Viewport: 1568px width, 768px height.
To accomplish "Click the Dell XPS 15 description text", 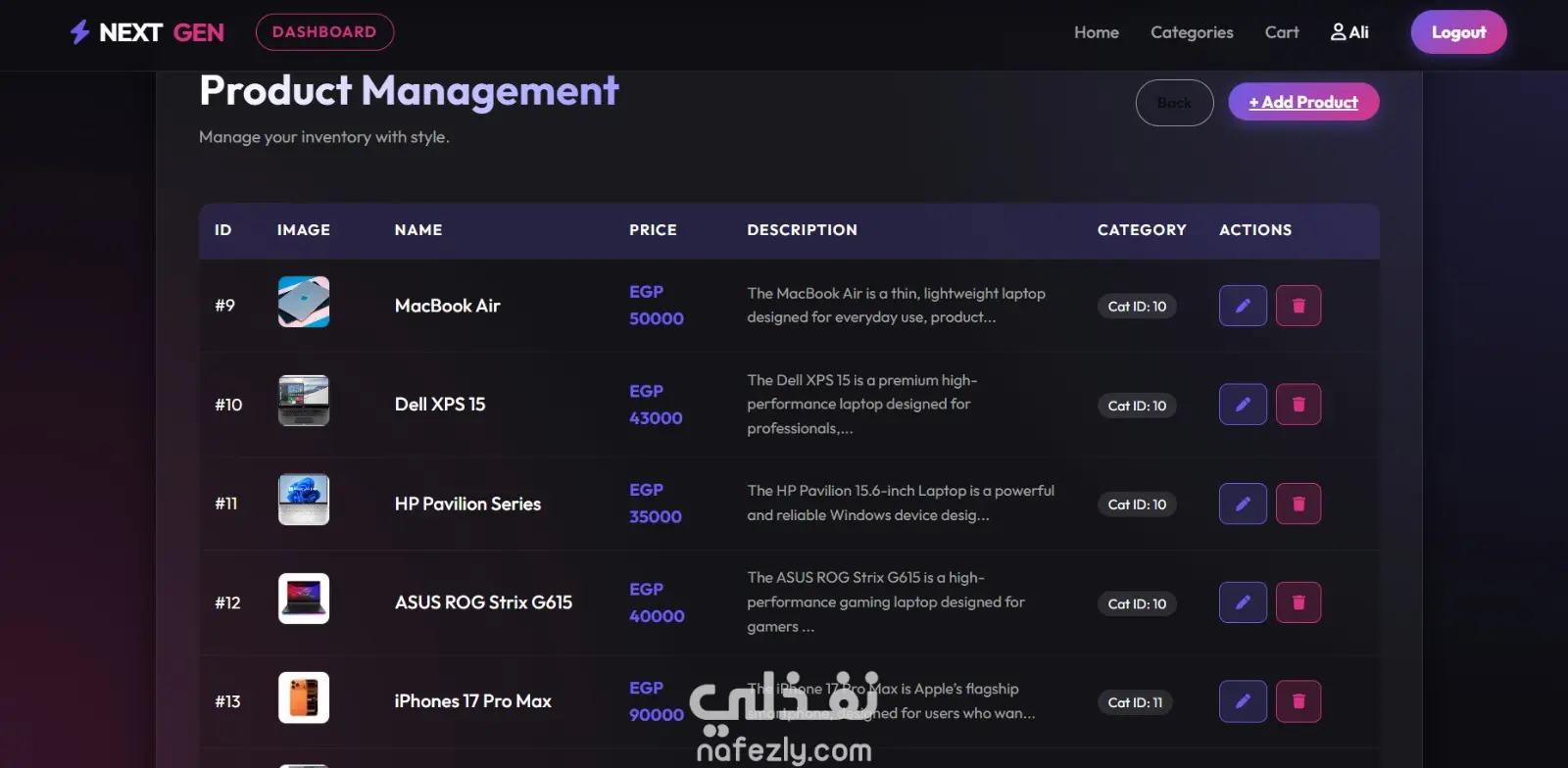I will click(x=862, y=405).
